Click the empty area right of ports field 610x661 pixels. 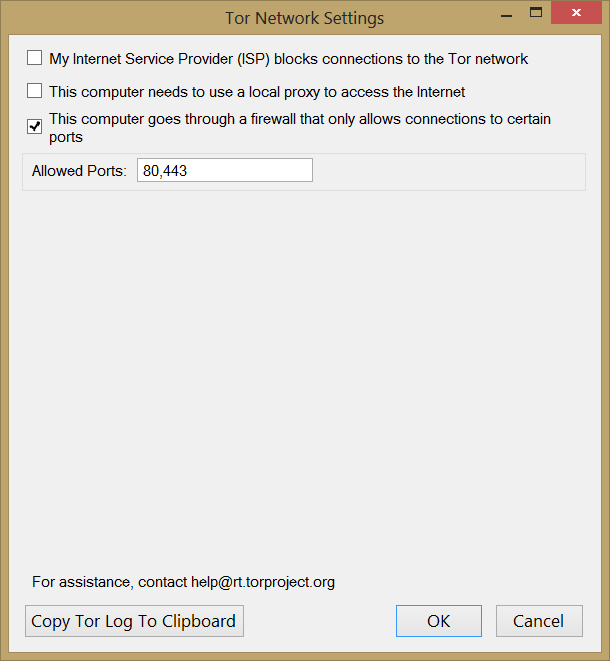[x=448, y=171]
